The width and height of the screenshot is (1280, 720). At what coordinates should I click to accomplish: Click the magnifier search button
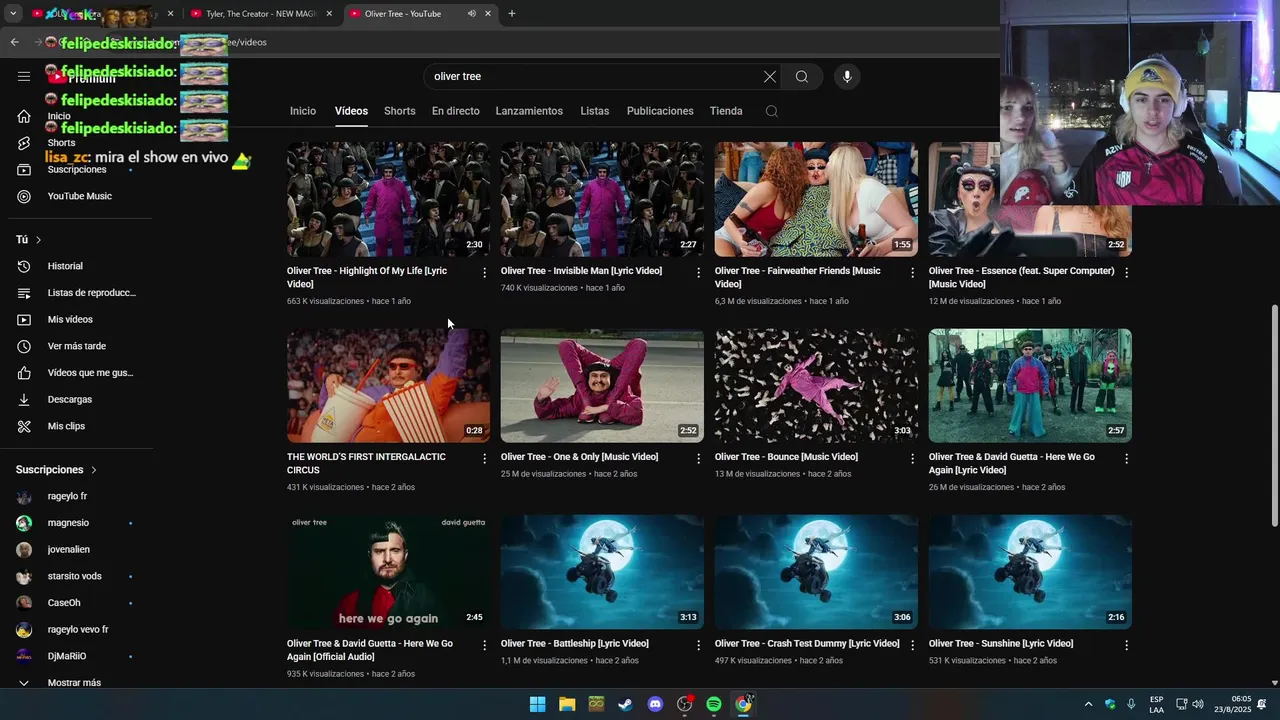802,77
